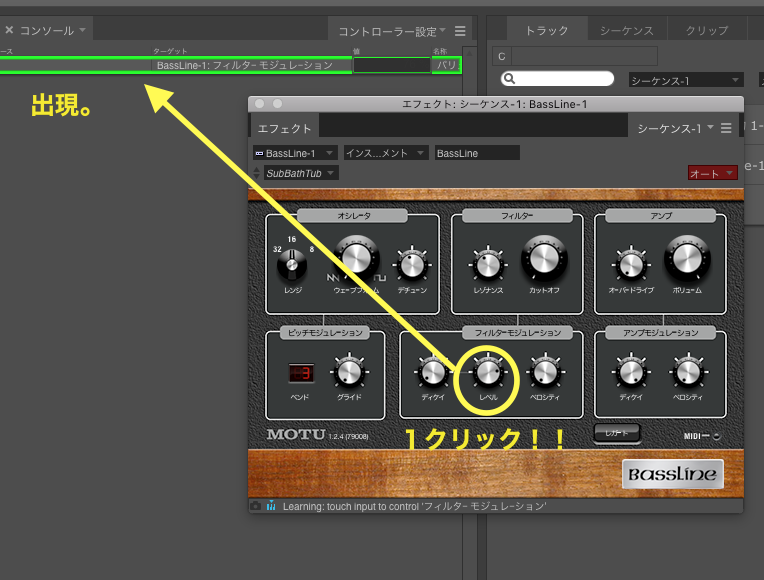The height and width of the screenshot is (580, 764).
Task: Click the BassLine logo badge
Action: coord(672,474)
